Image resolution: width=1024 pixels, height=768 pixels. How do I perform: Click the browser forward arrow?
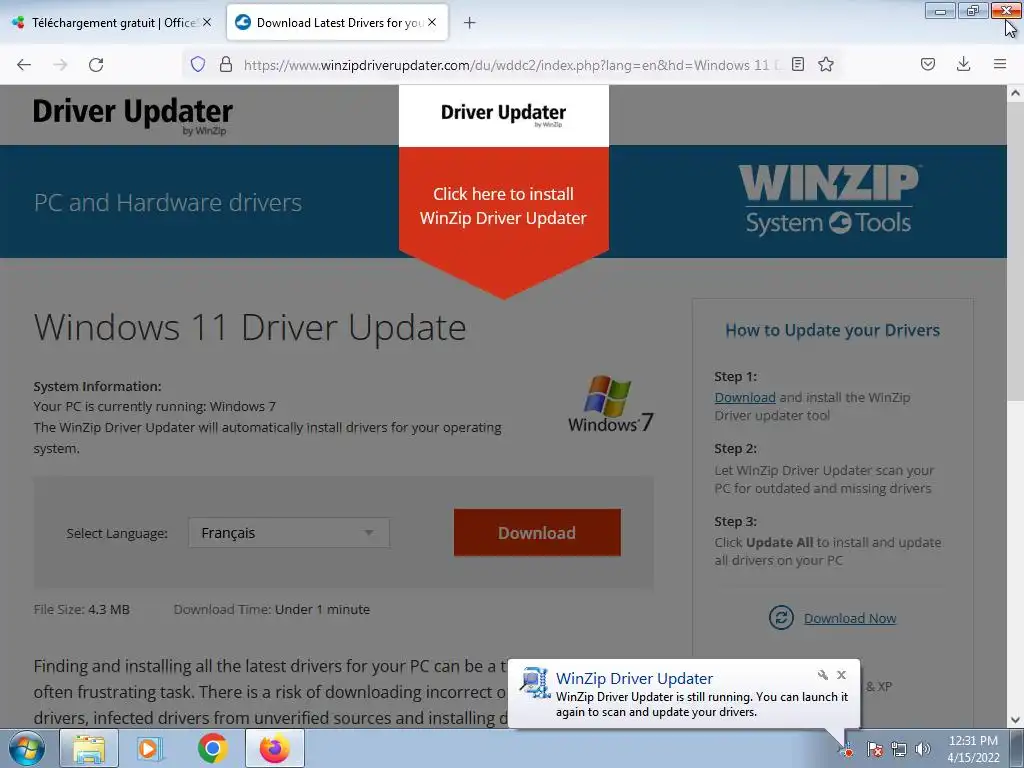click(x=60, y=64)
